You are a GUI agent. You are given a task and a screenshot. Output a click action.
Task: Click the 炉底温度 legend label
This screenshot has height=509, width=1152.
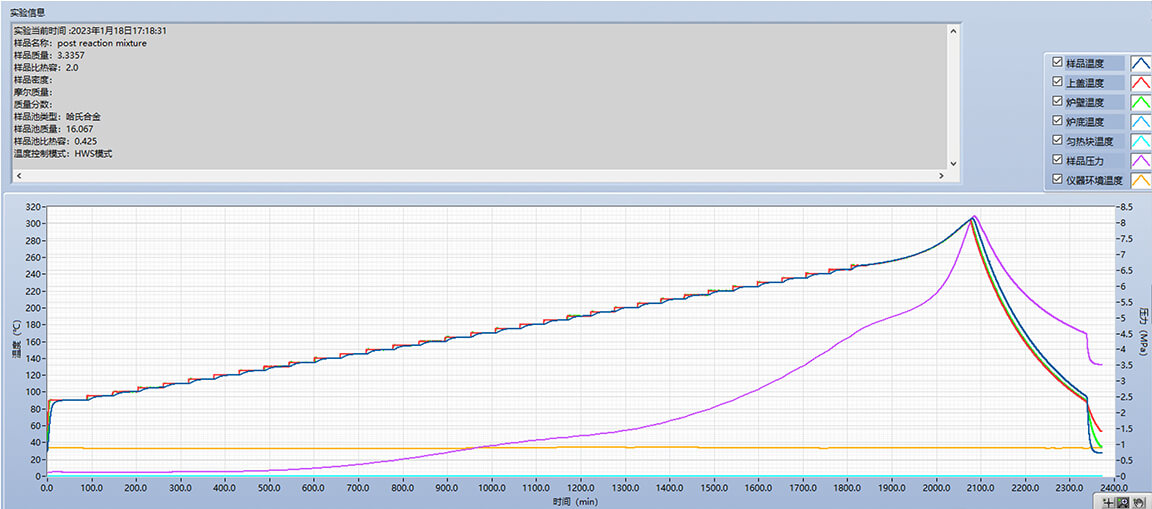(x=1085, y=121)
